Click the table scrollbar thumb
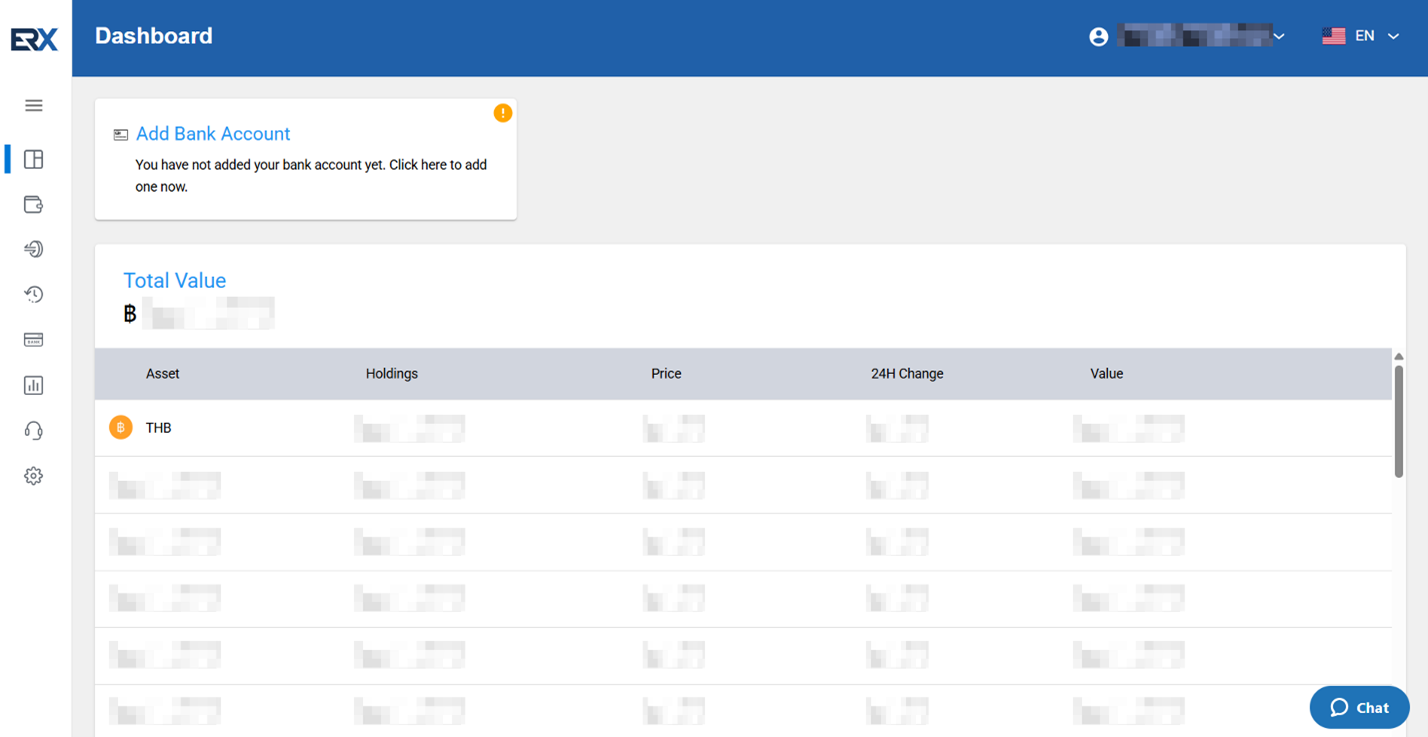Viewport: 1428px width, 737px height. (x=1399, y=421)
